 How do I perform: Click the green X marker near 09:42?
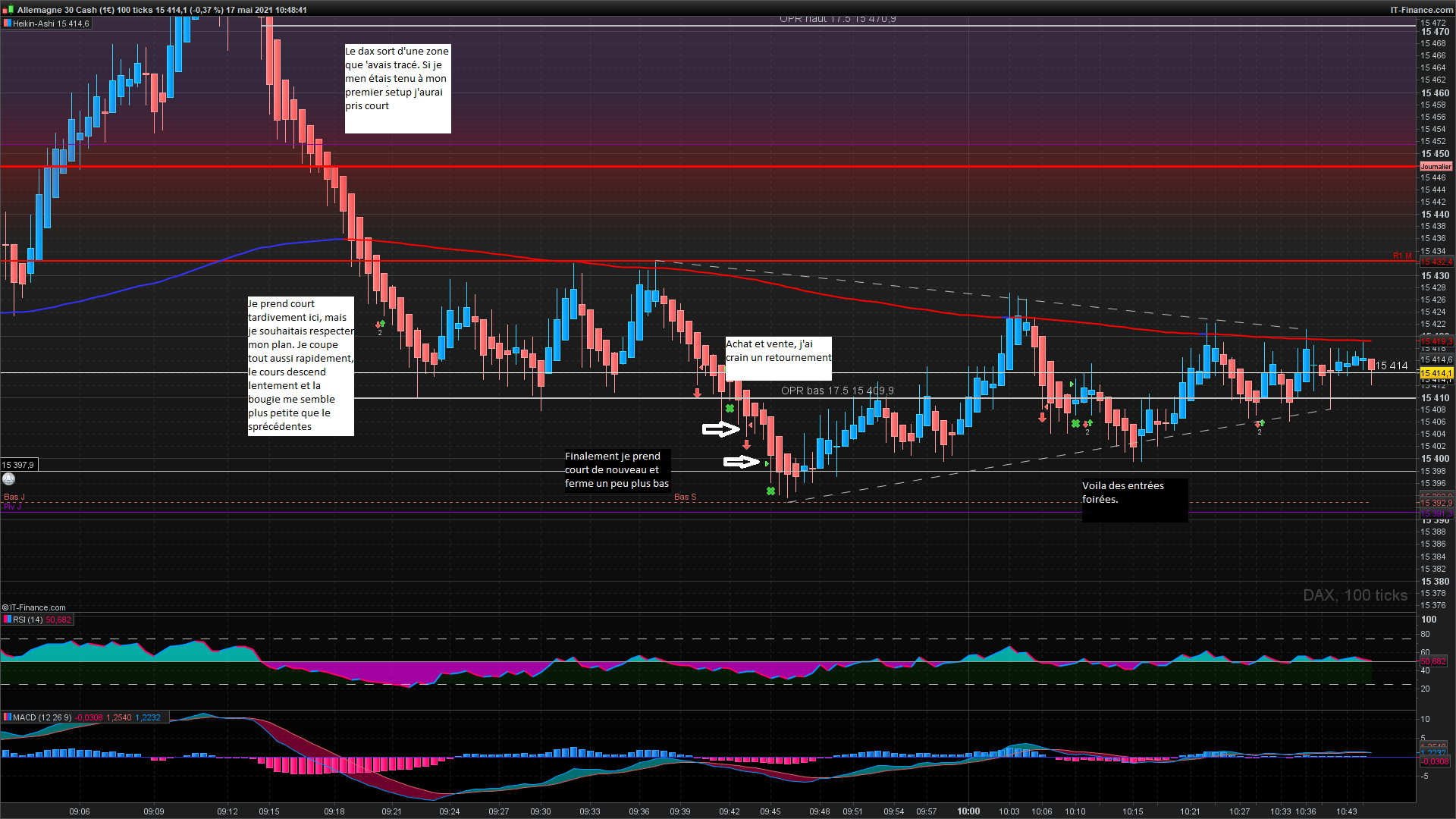tap(730, 409)
